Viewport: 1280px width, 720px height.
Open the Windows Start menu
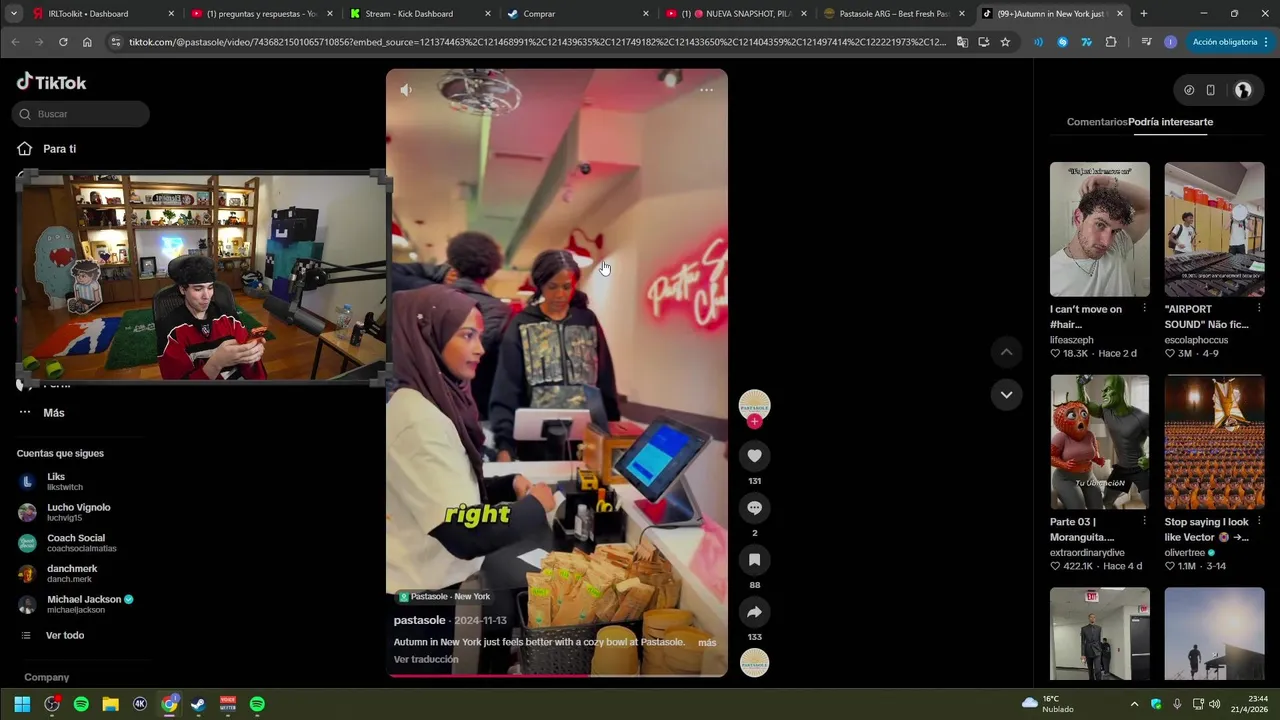pos(22,704)
